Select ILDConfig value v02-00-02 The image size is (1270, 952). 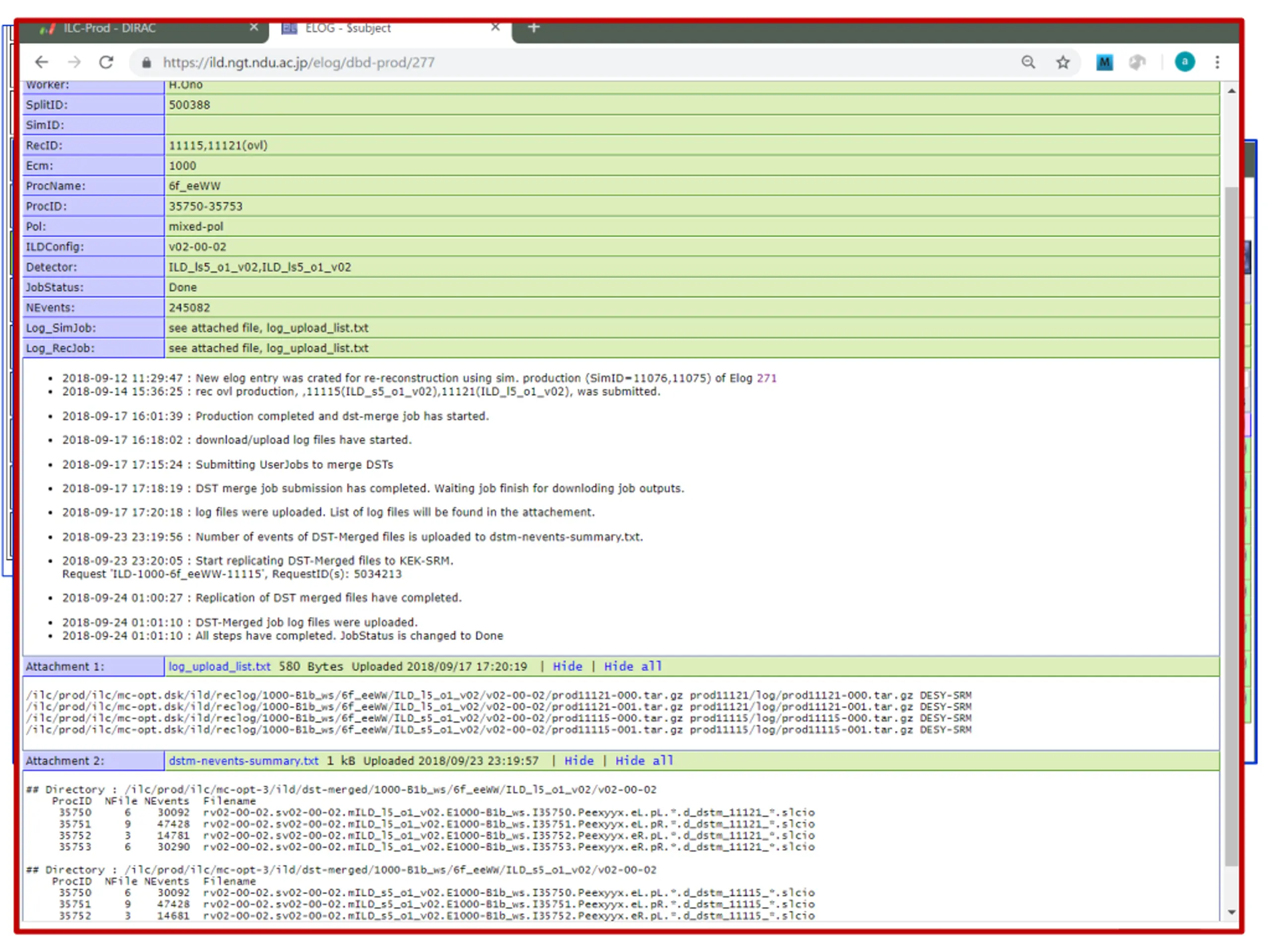pyautogui.click(x=197, y=247)
